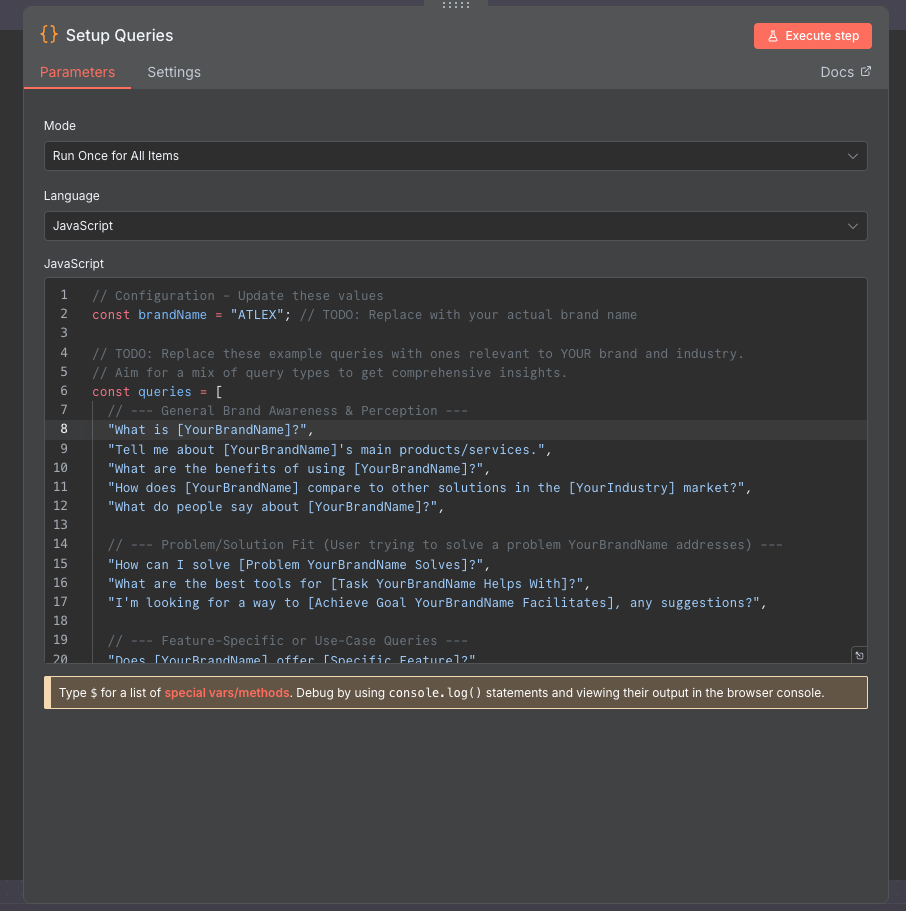Click the expand code editor icon
The width and height of the screenshot is (906, 911).
coord(859,655)
